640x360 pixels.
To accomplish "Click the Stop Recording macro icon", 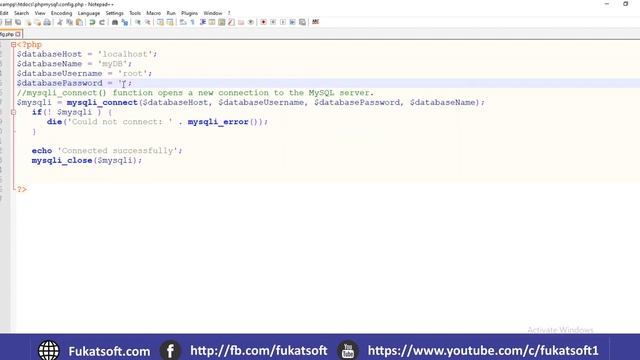I will (x=273, y=22).
